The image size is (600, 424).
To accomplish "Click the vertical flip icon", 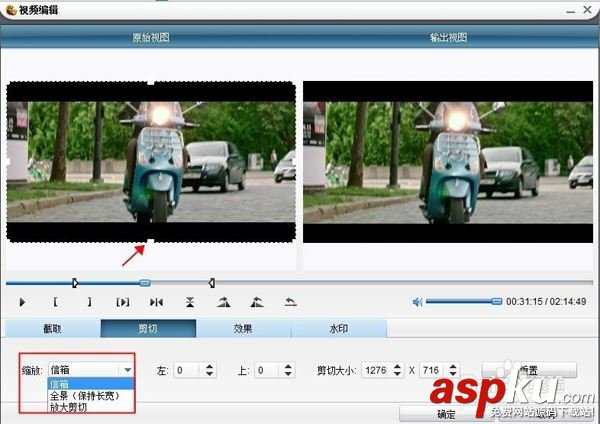I will click(190, 302).
